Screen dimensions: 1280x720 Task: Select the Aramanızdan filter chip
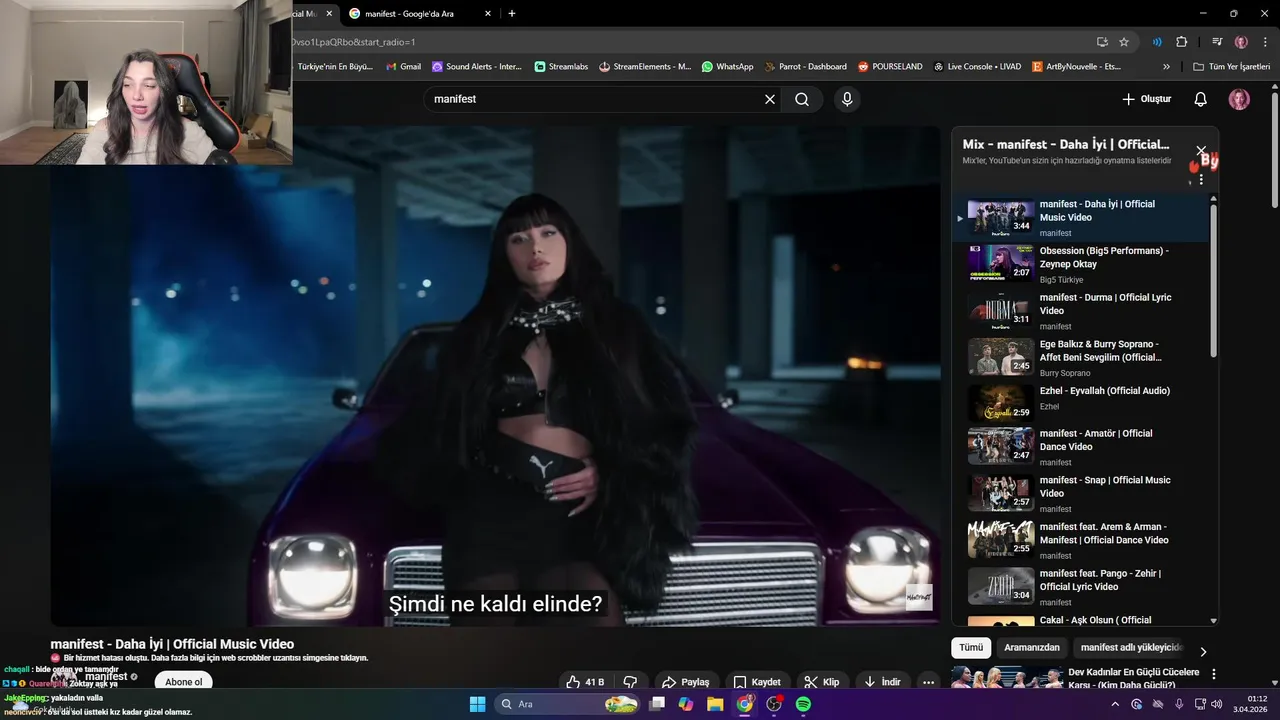point(1032,647)
